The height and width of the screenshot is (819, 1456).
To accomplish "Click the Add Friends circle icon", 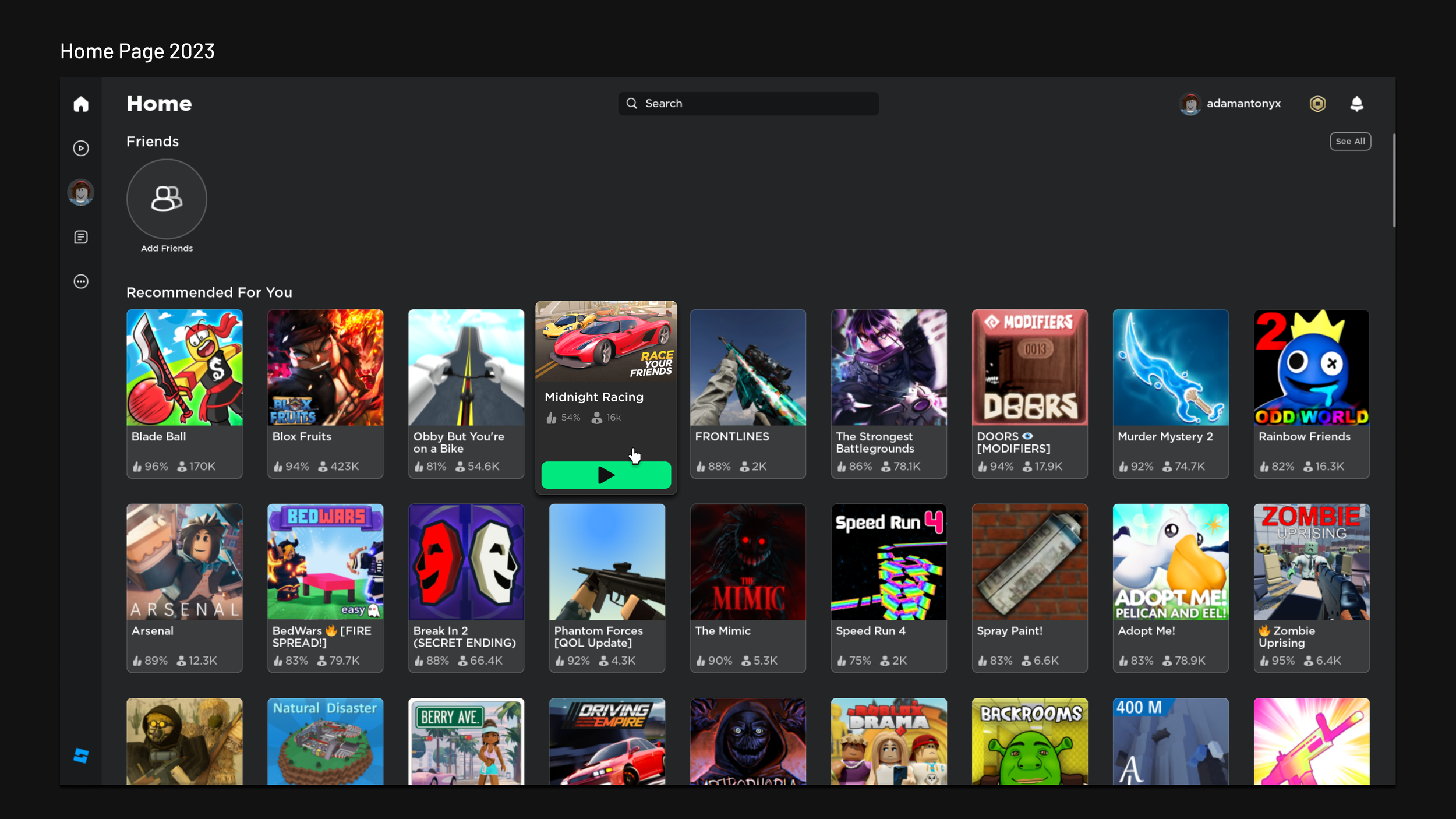I will (x=167, y=199).
